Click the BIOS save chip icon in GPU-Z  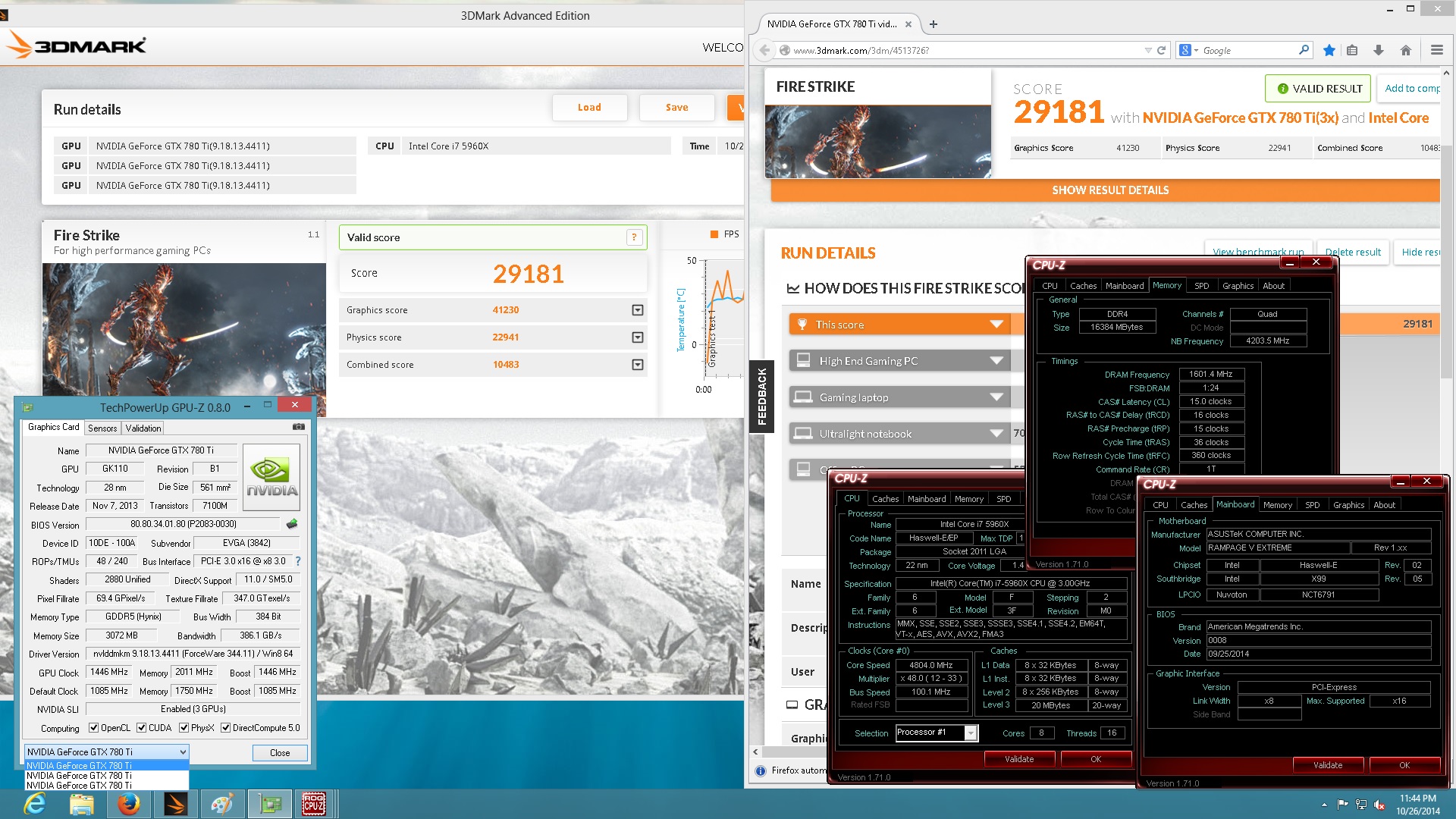[292, 524]
